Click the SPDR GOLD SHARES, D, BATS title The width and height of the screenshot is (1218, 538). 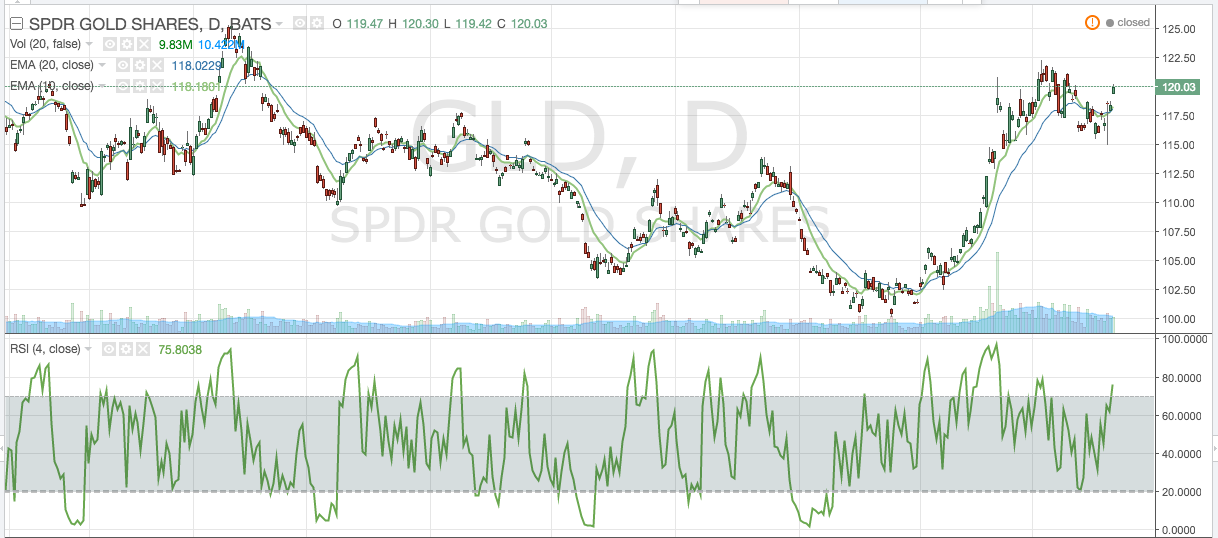(150, 24)
